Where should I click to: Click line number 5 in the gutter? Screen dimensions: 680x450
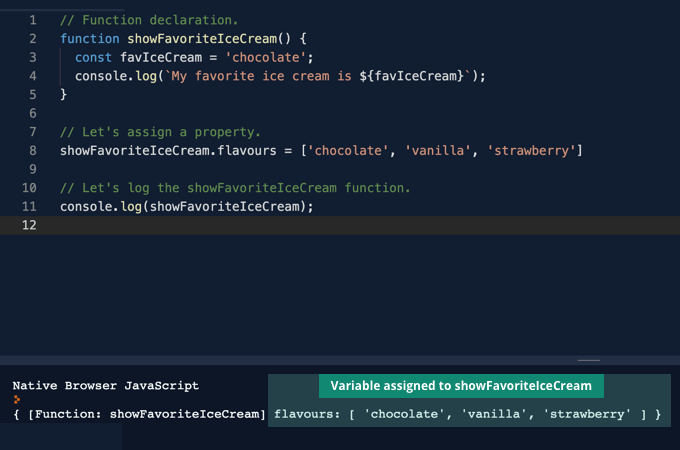pos(33,95)
